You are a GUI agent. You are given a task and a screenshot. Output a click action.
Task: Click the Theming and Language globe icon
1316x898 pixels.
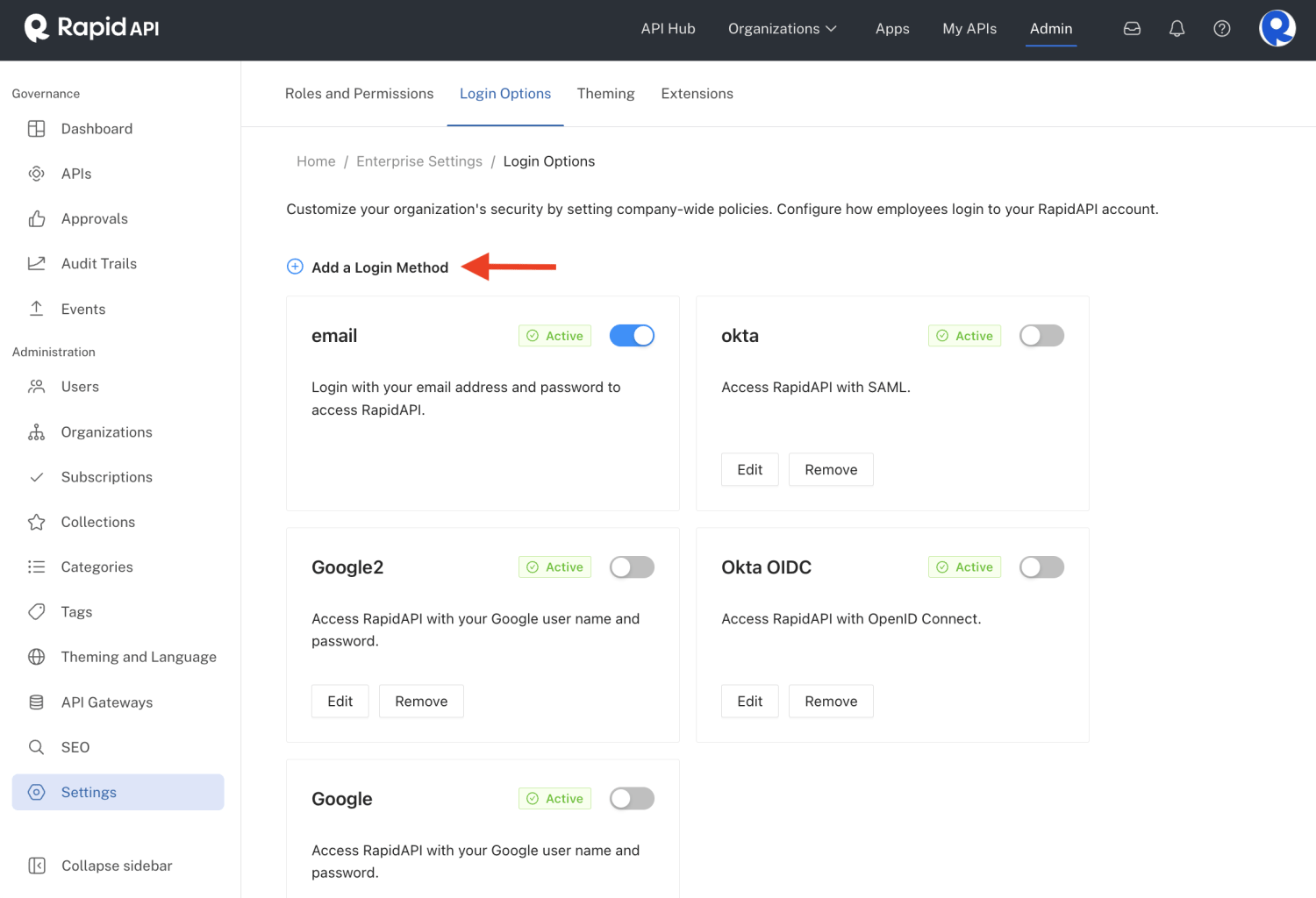click(x=36, y=657)
